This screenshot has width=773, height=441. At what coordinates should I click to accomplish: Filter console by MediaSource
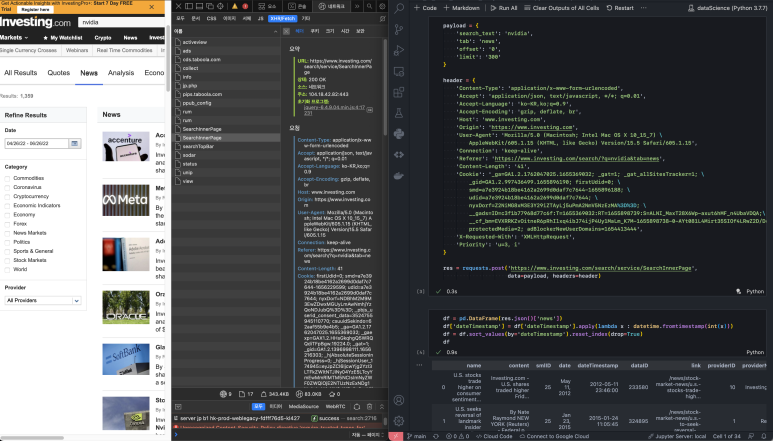[303, 407]
